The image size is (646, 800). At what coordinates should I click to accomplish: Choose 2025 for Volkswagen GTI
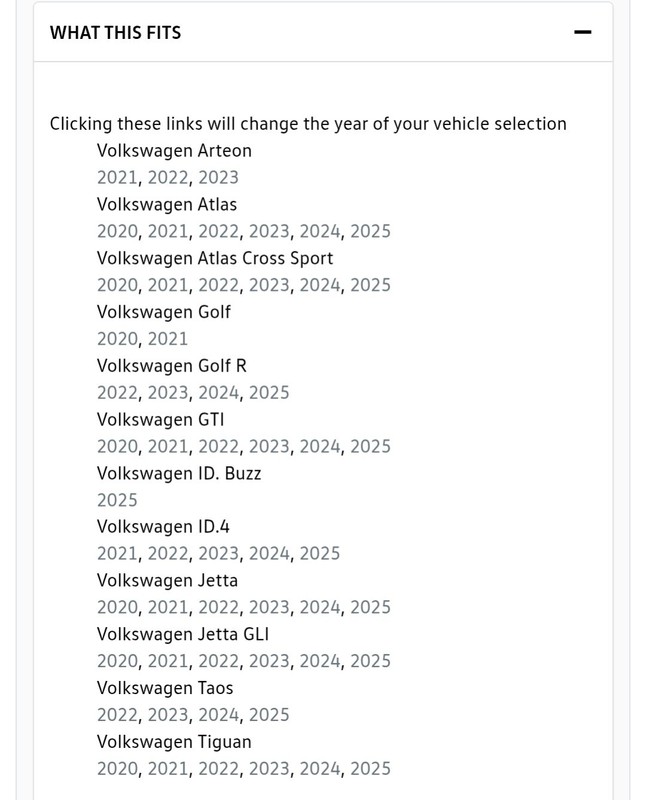click(x=370, y=446)
